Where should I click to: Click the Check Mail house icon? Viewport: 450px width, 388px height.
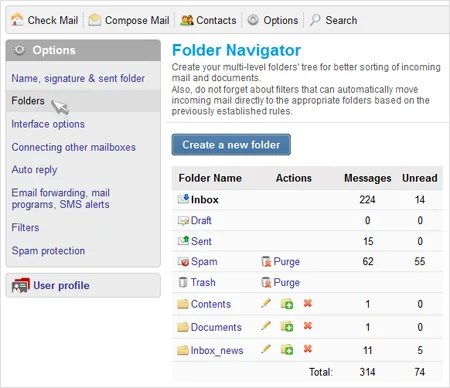pyautogui.click(x=17, y=20)
